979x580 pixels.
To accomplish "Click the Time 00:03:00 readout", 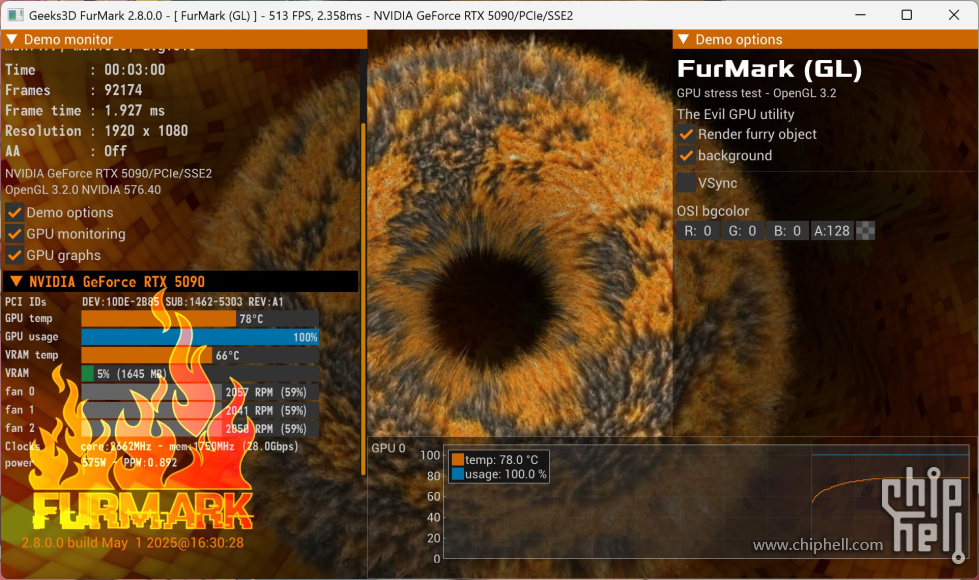I will click(x=85, y=70).
